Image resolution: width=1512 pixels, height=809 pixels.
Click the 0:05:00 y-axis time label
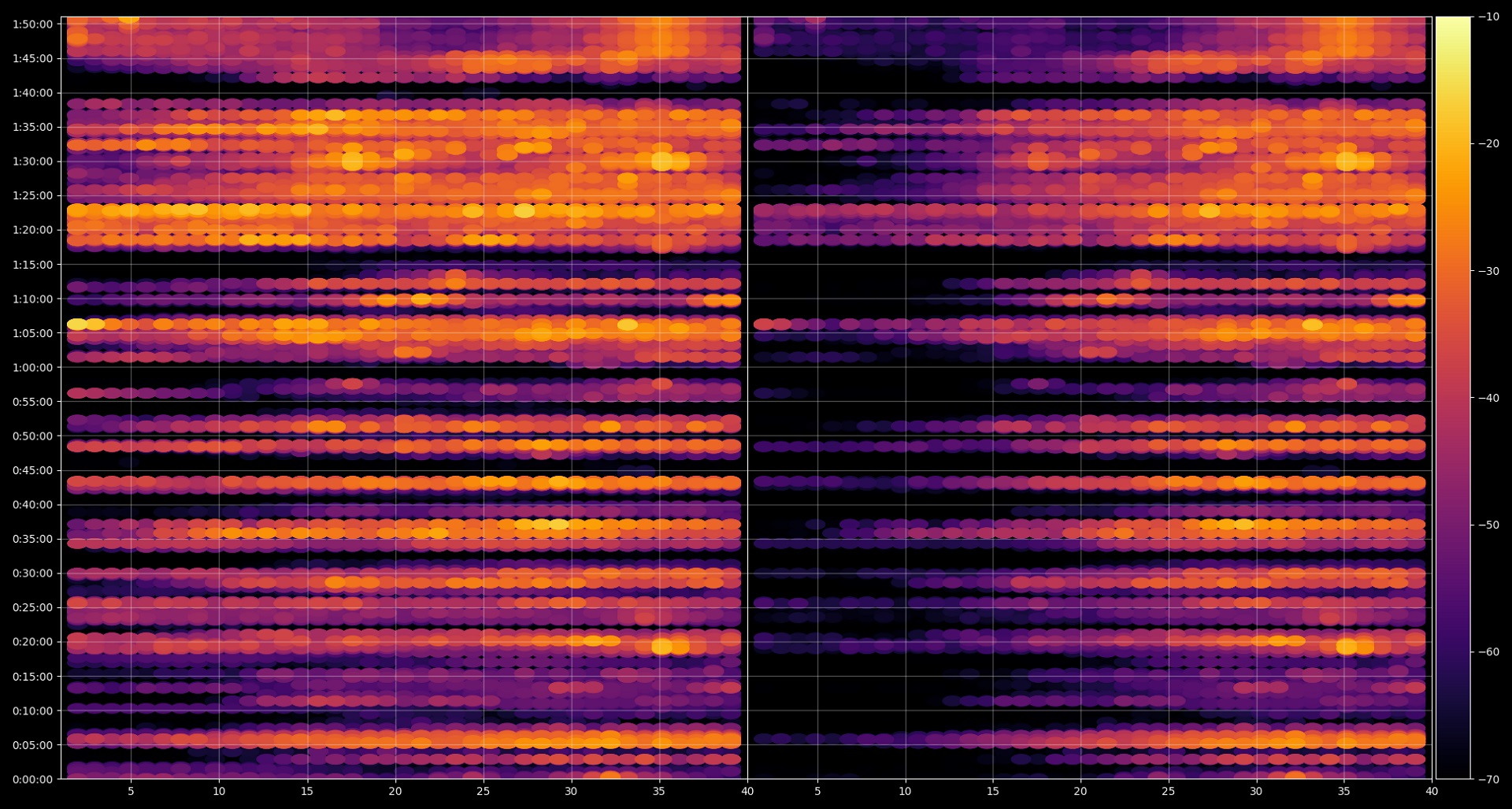click(32, 745)
